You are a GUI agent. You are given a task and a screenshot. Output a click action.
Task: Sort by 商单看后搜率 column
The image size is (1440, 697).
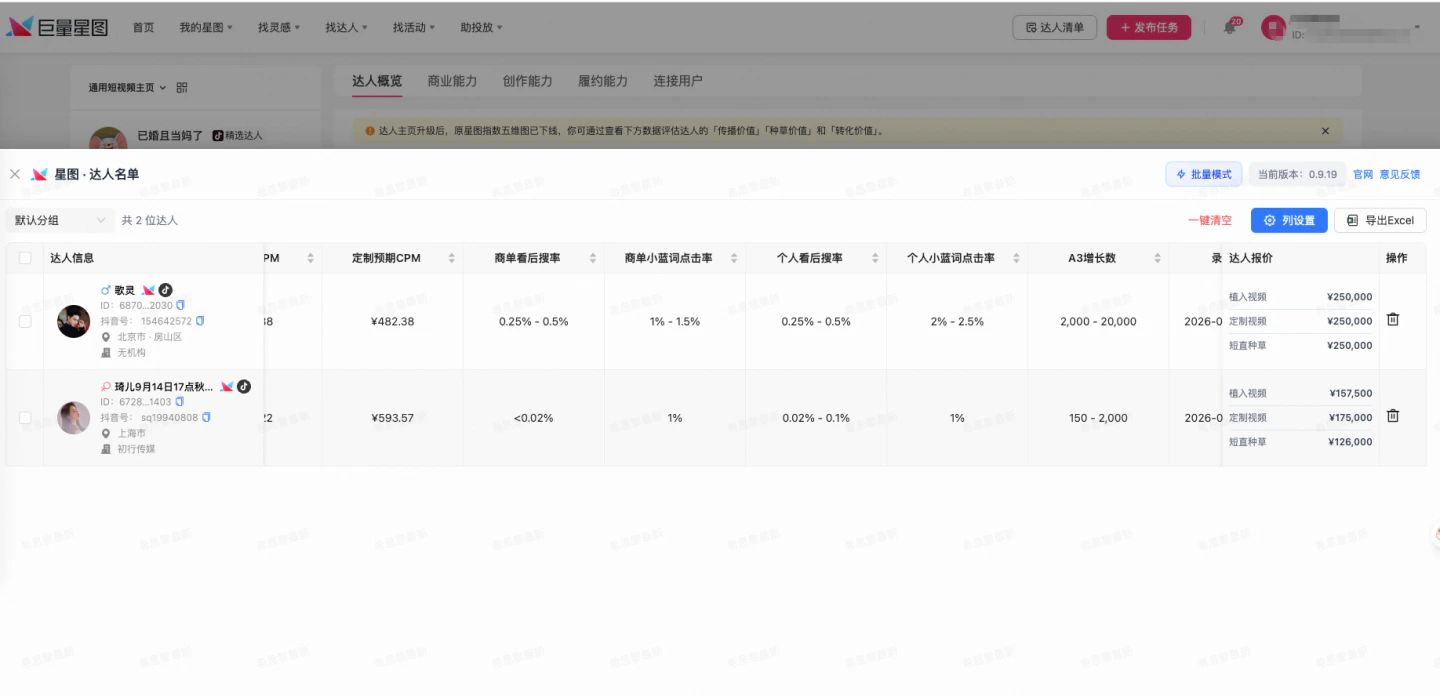pyautogui.click(x=593, y=258)
